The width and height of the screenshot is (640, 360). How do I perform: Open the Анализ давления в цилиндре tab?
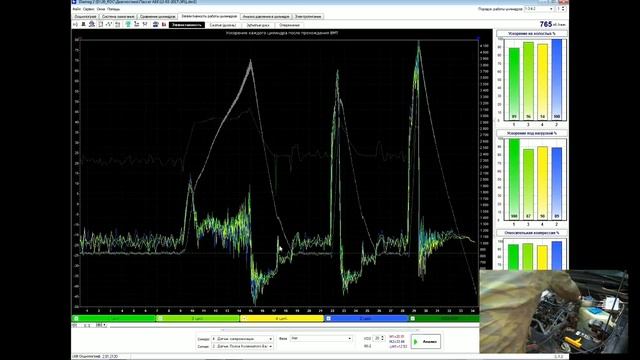(x=266, y=17)
